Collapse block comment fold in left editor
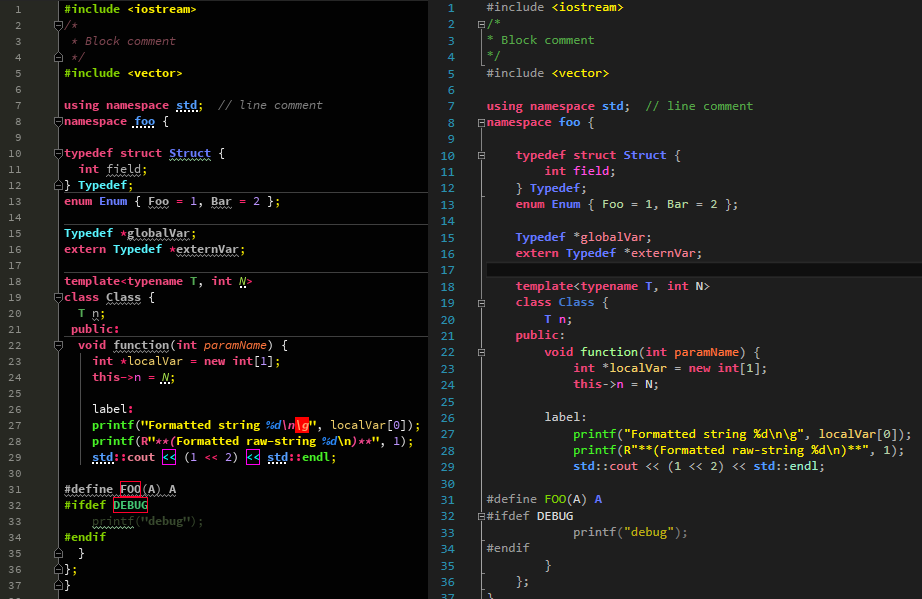 click(58, 25)
